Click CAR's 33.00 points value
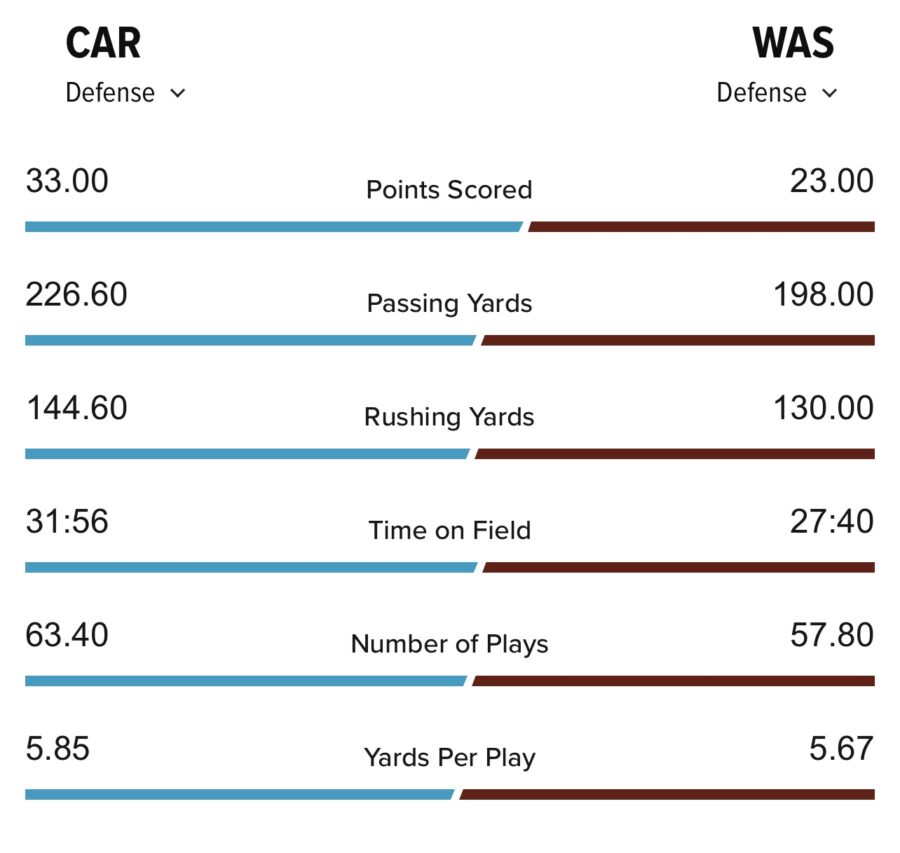The width and height of the screenshot is (900, 853). [67, 182]
